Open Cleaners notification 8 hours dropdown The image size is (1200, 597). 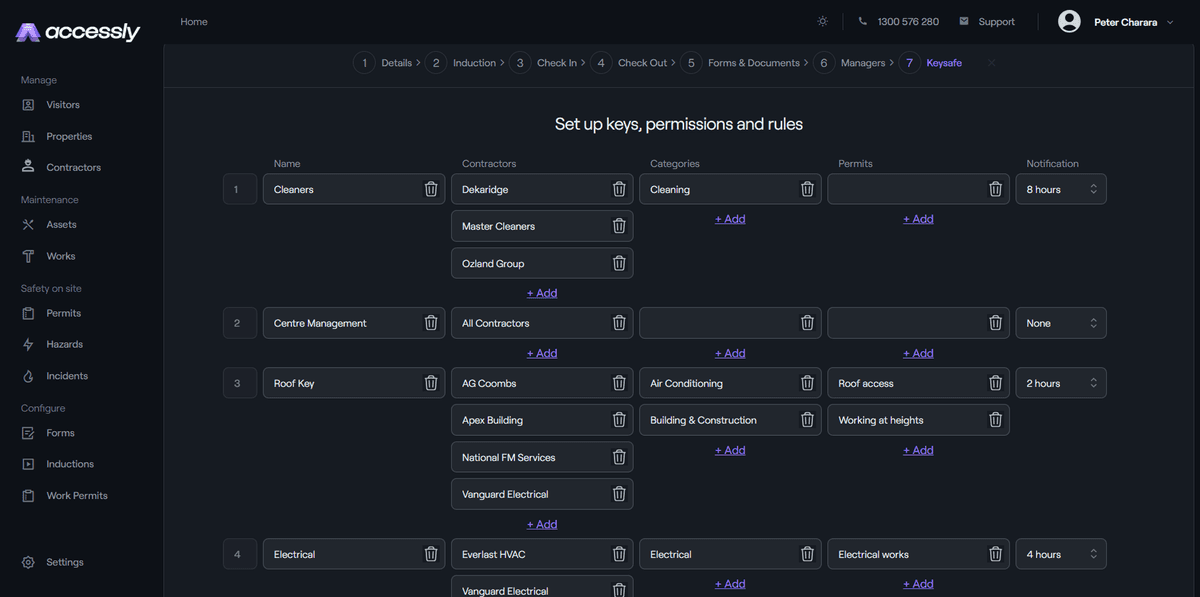tap(1061, 189)
